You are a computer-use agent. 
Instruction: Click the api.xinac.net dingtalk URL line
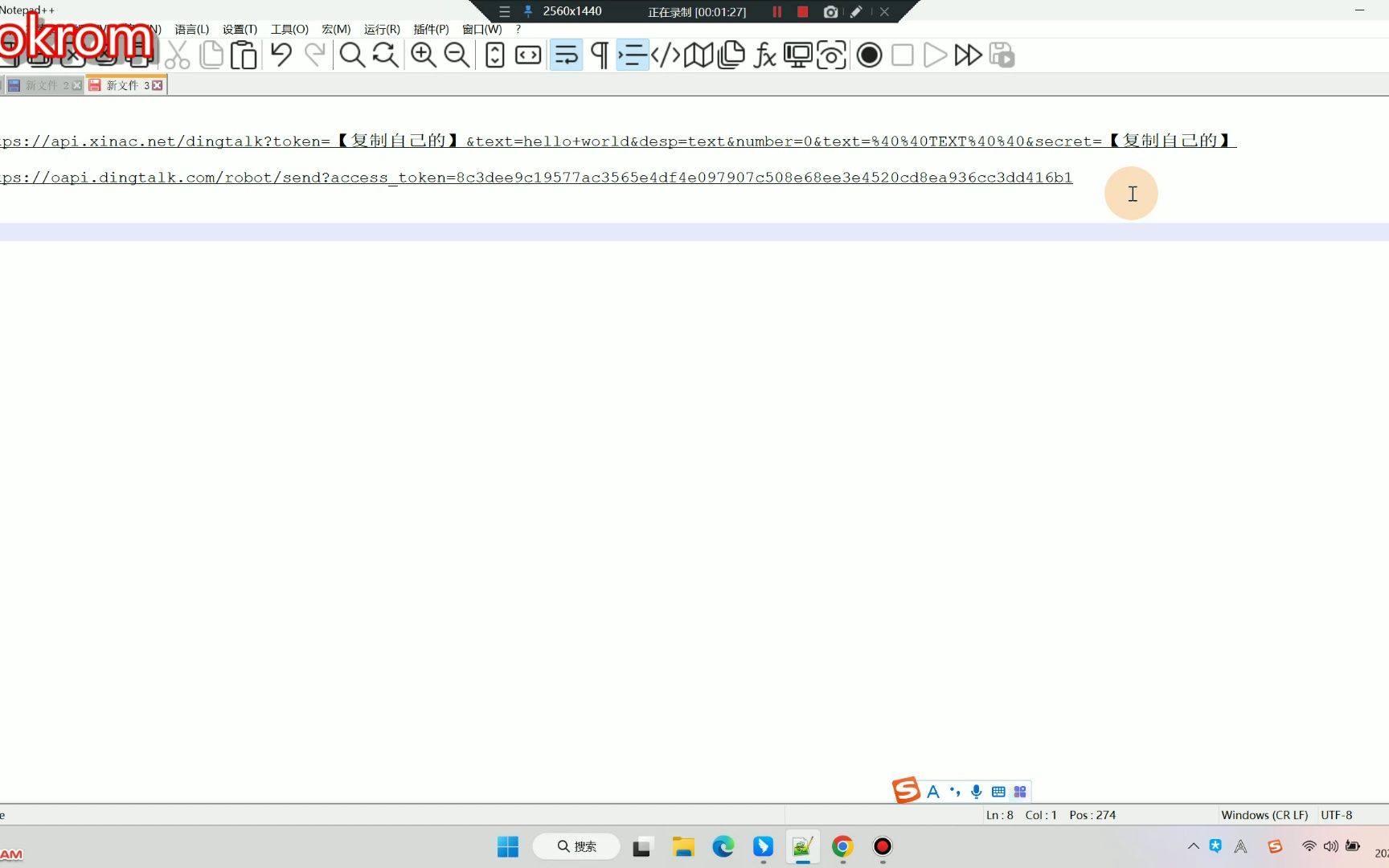click(617, 141)
